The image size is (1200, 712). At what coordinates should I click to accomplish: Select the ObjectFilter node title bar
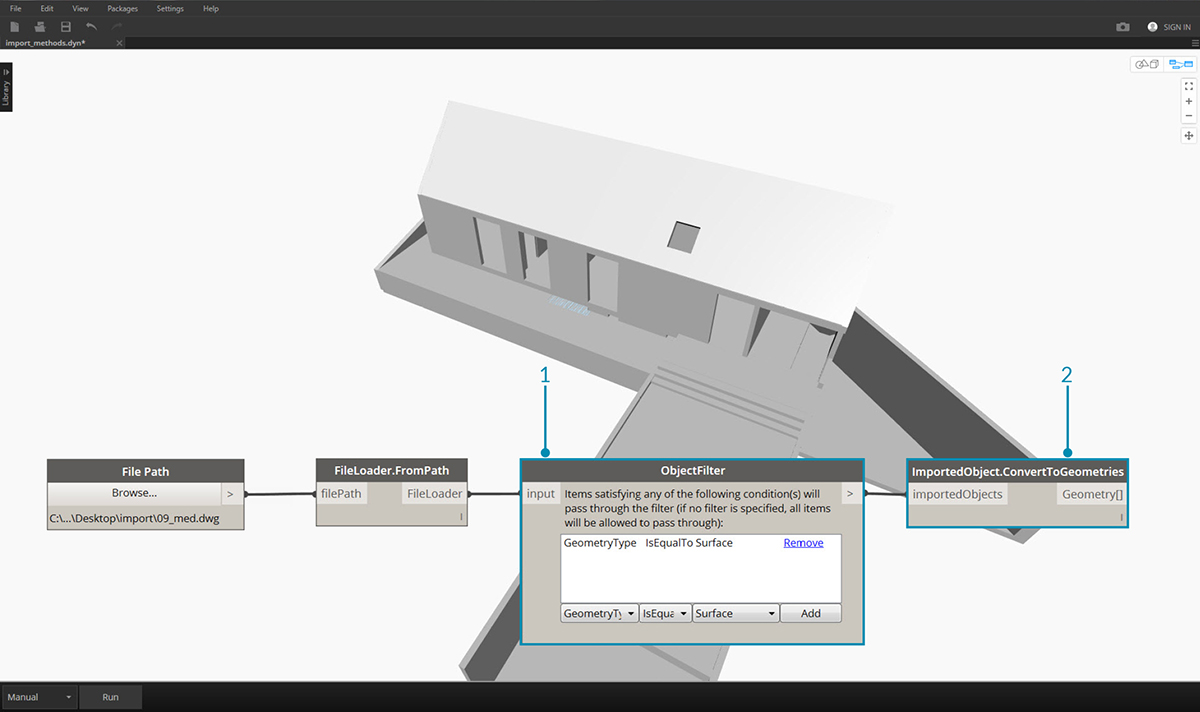tap(693, 471)
